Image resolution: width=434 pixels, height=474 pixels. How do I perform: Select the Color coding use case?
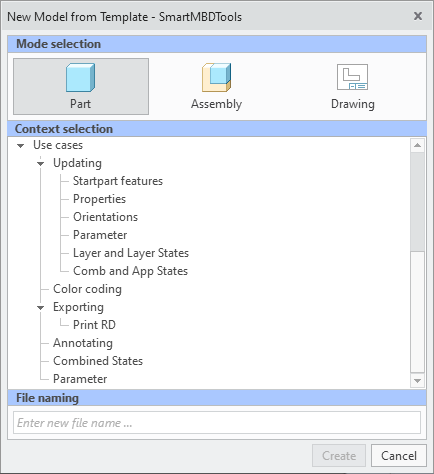[87, 289]
